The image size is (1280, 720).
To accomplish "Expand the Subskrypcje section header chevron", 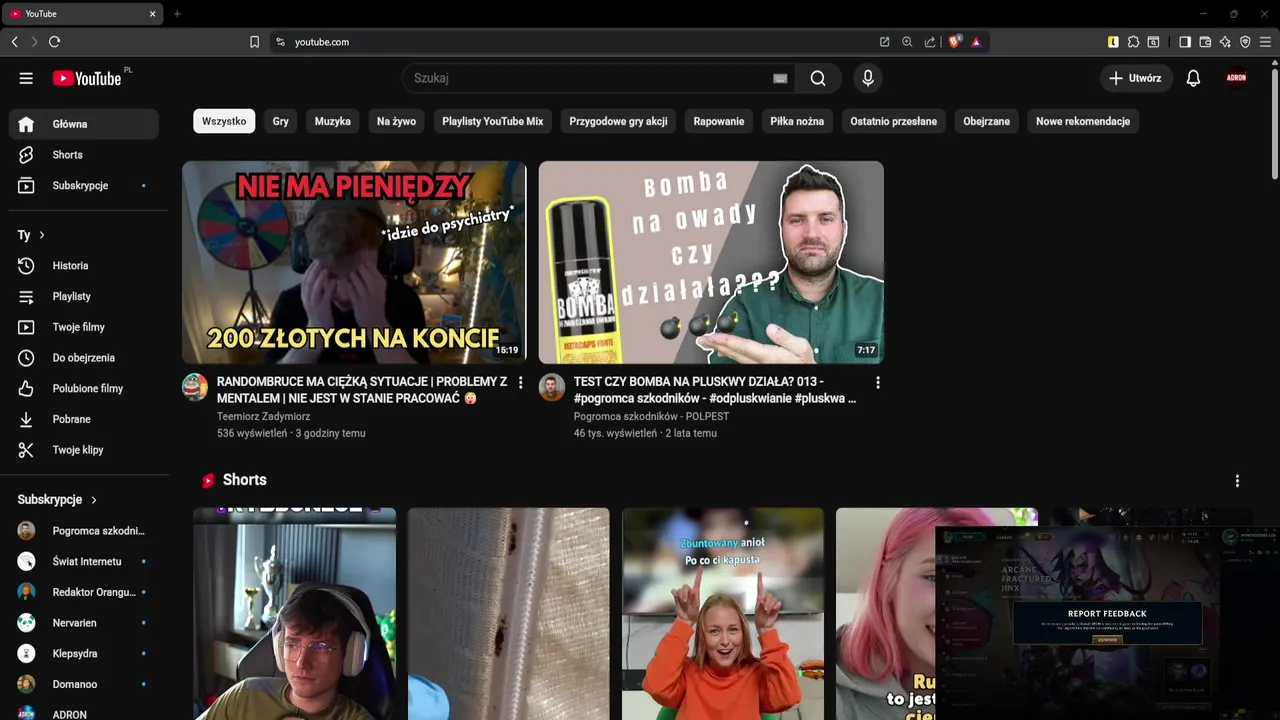I will pyautogui.click(x=94, y=500).
